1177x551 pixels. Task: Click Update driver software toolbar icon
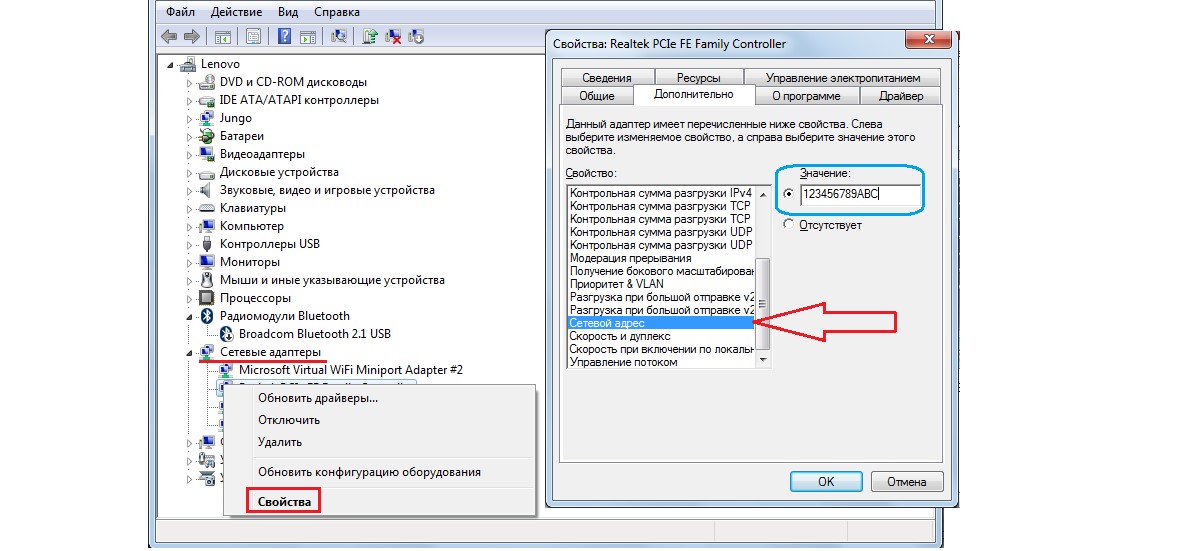[x=370, y=37]
